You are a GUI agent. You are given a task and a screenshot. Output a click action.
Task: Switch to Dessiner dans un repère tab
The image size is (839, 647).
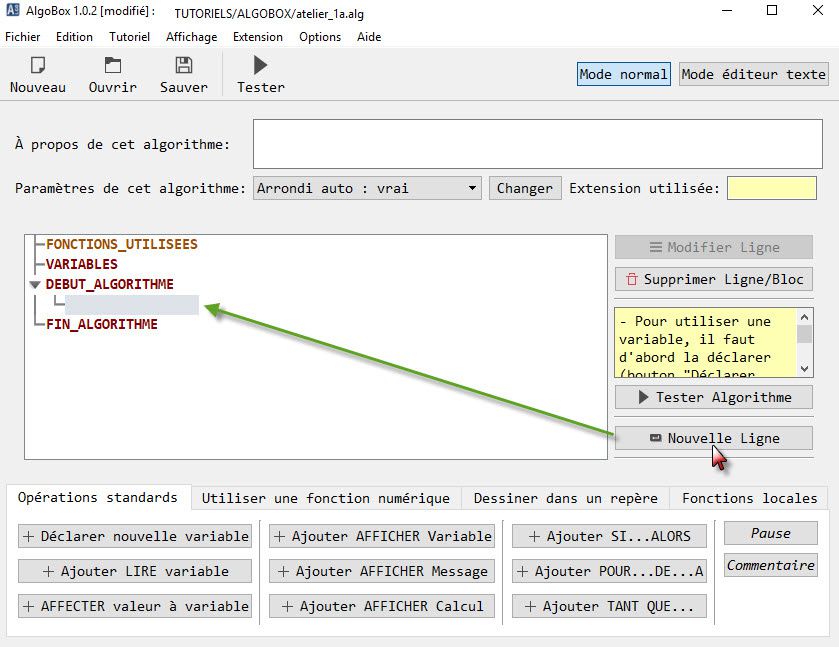pos(566,498)
